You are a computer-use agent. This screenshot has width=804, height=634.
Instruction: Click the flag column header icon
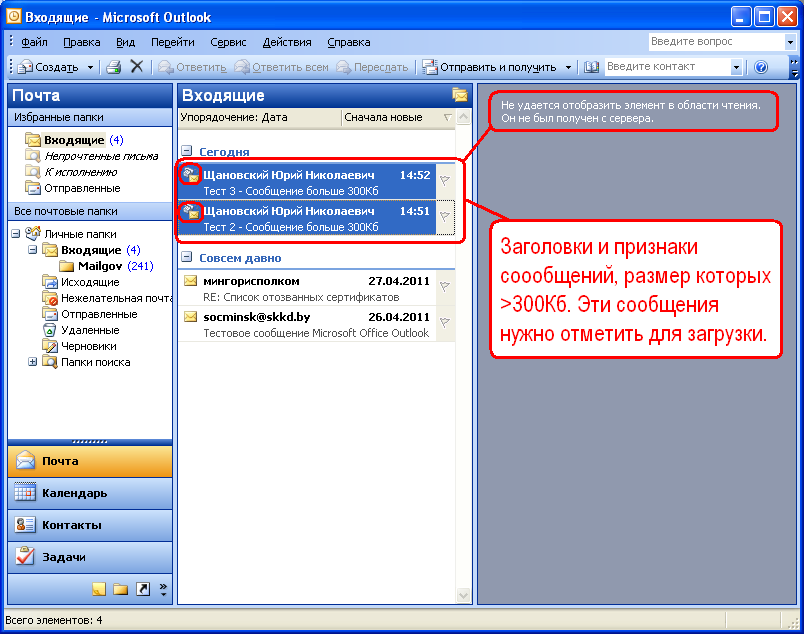[447, 117]
